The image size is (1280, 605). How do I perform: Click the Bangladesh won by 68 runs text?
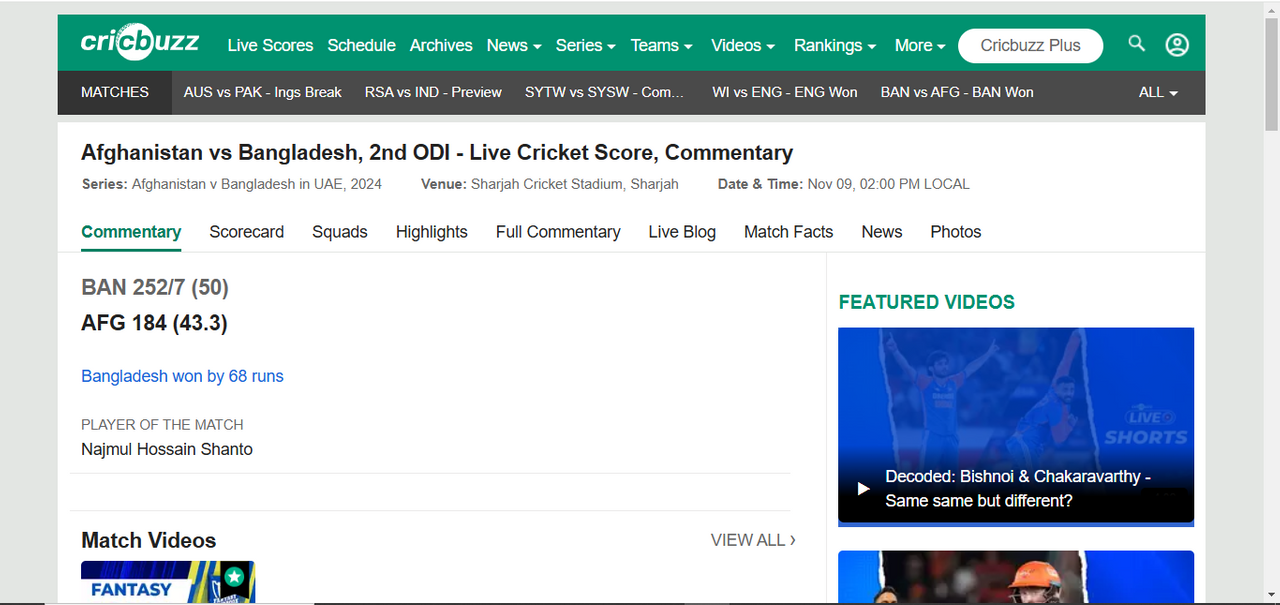click(x=182, y=376)
